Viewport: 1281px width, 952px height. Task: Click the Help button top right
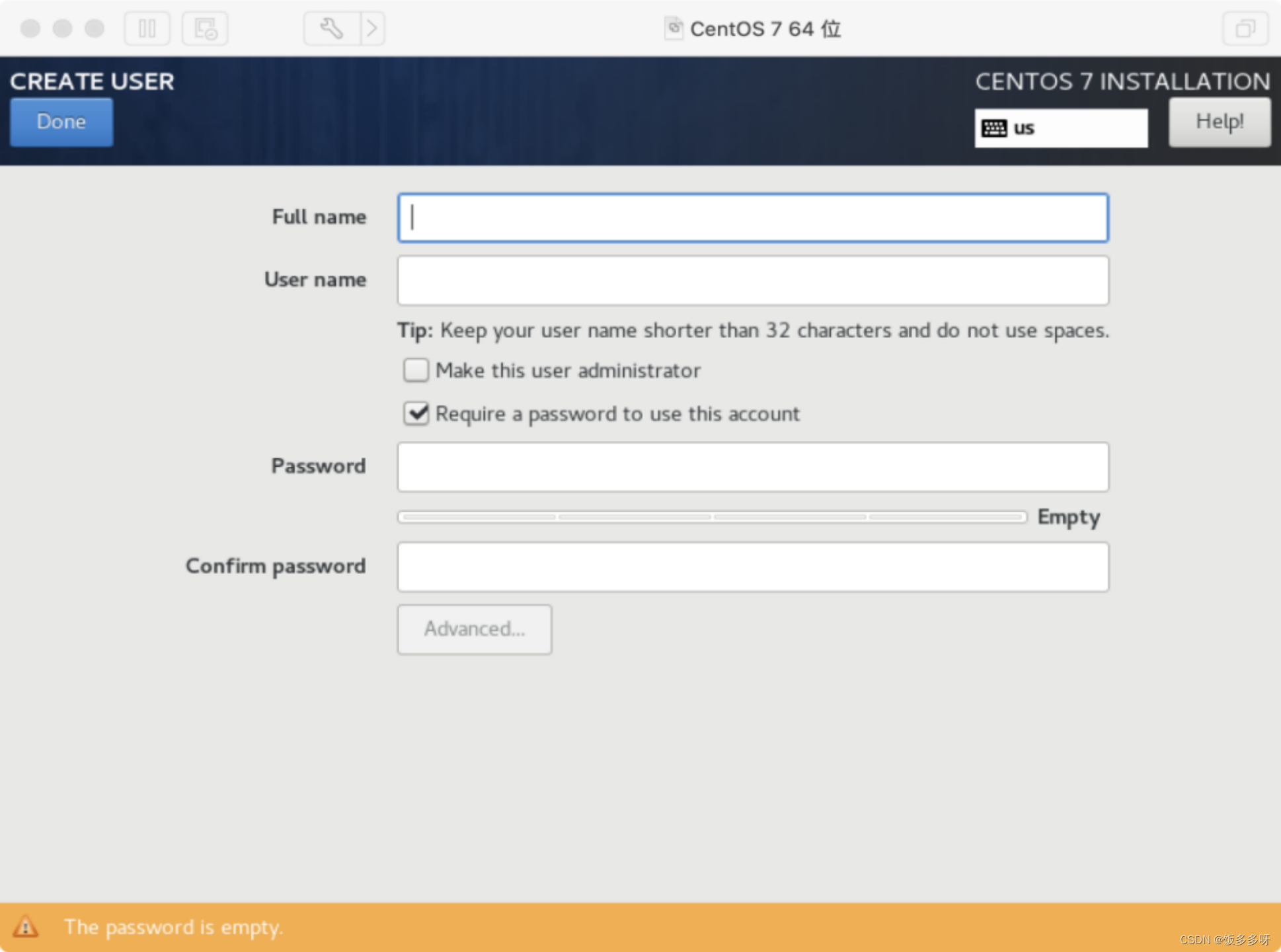[x=1220, y=121]
